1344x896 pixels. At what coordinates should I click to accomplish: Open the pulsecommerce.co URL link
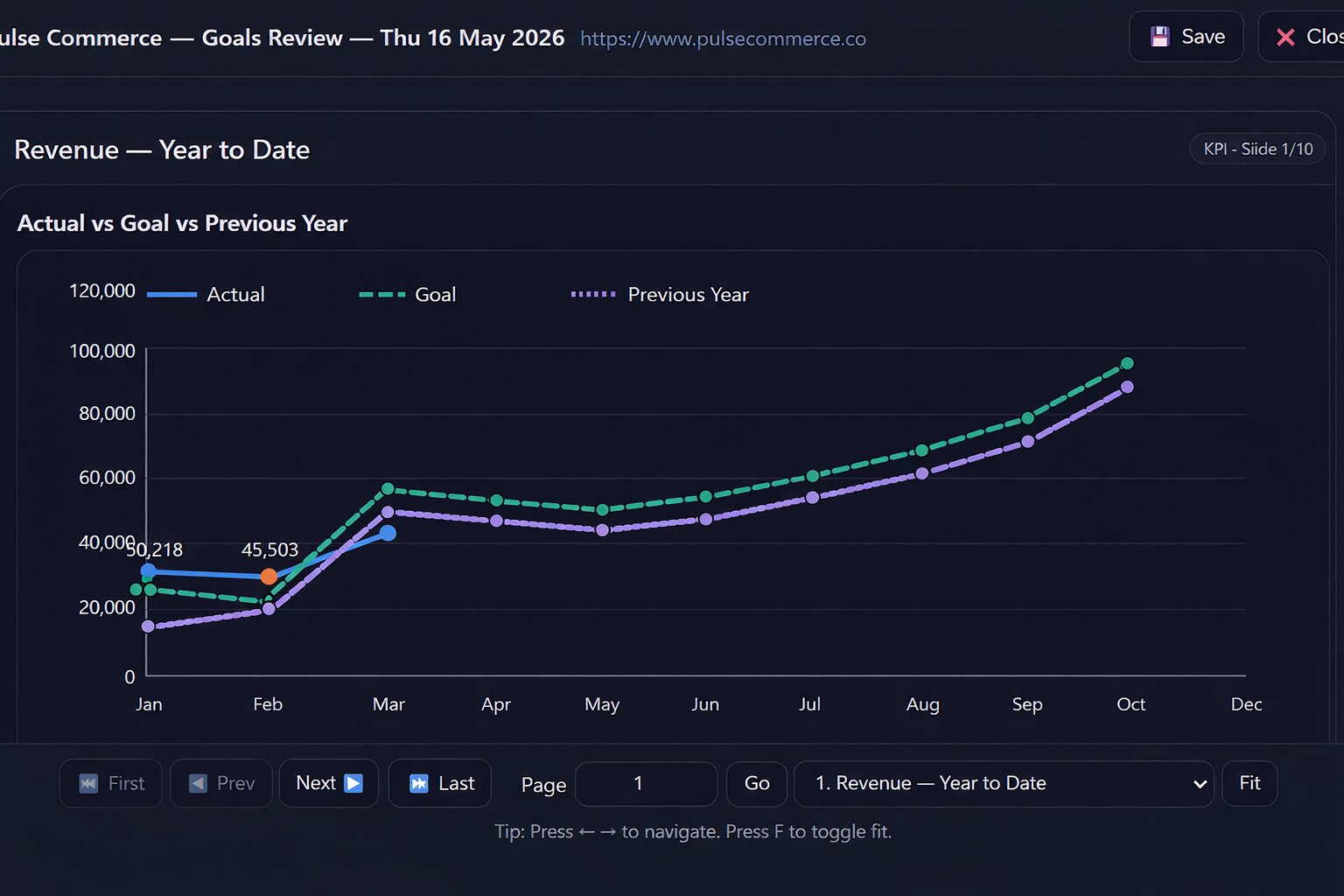pos(723,38)
